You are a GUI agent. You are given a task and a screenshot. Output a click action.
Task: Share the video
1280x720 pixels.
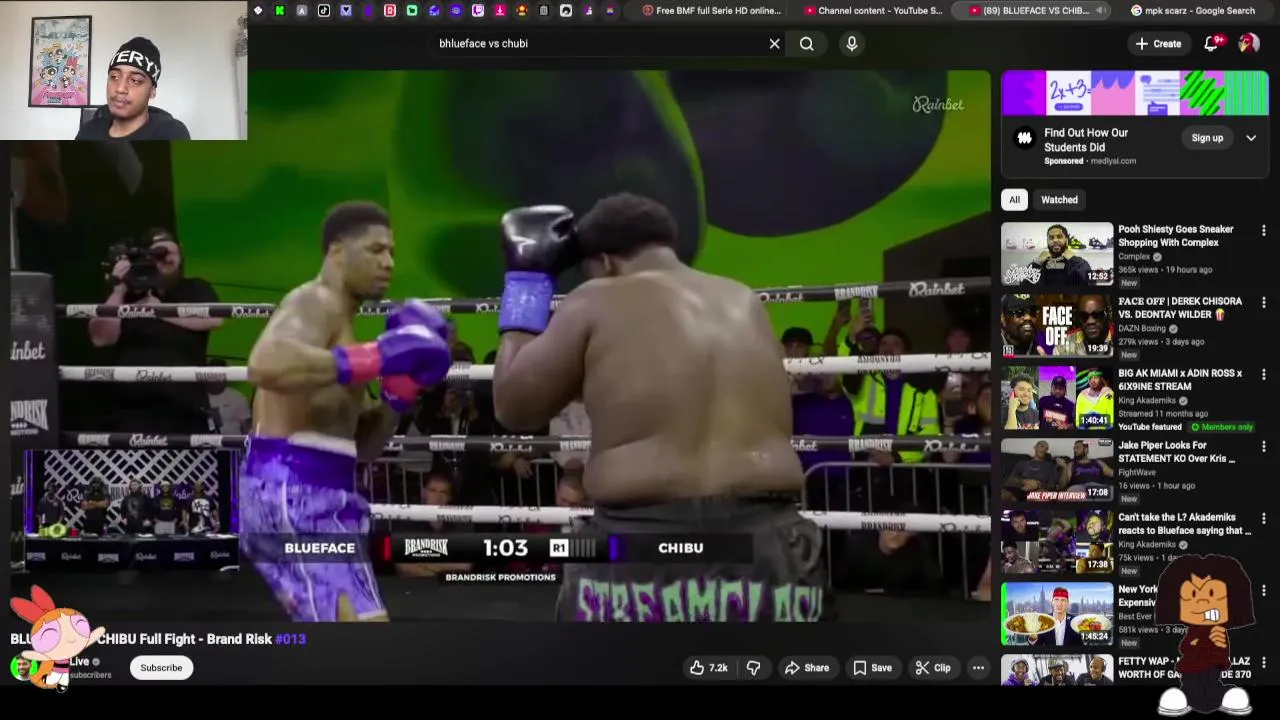[807, 668]
